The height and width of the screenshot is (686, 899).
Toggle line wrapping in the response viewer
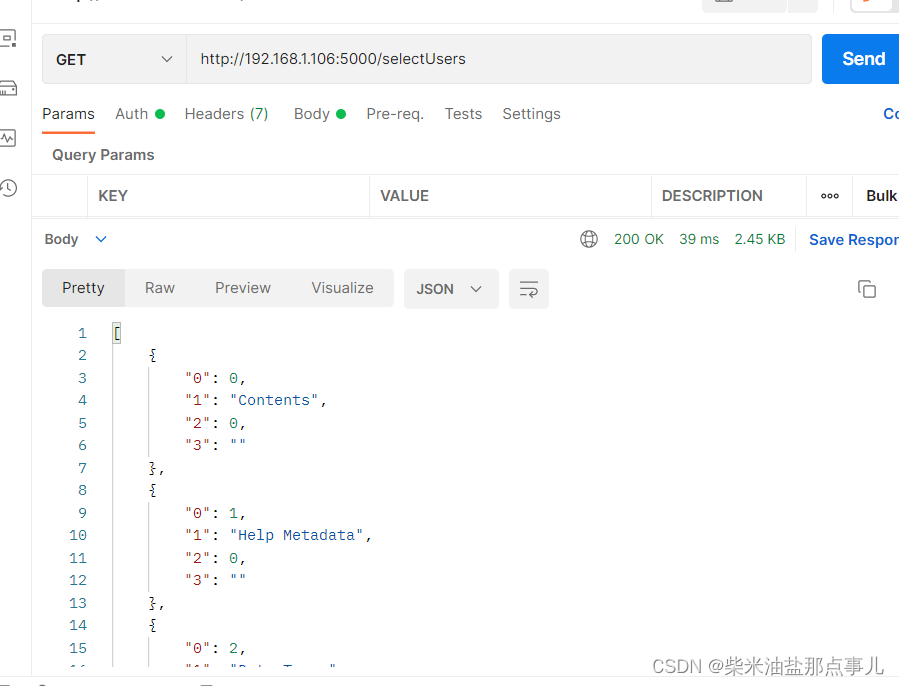click(x=528, y=288)
